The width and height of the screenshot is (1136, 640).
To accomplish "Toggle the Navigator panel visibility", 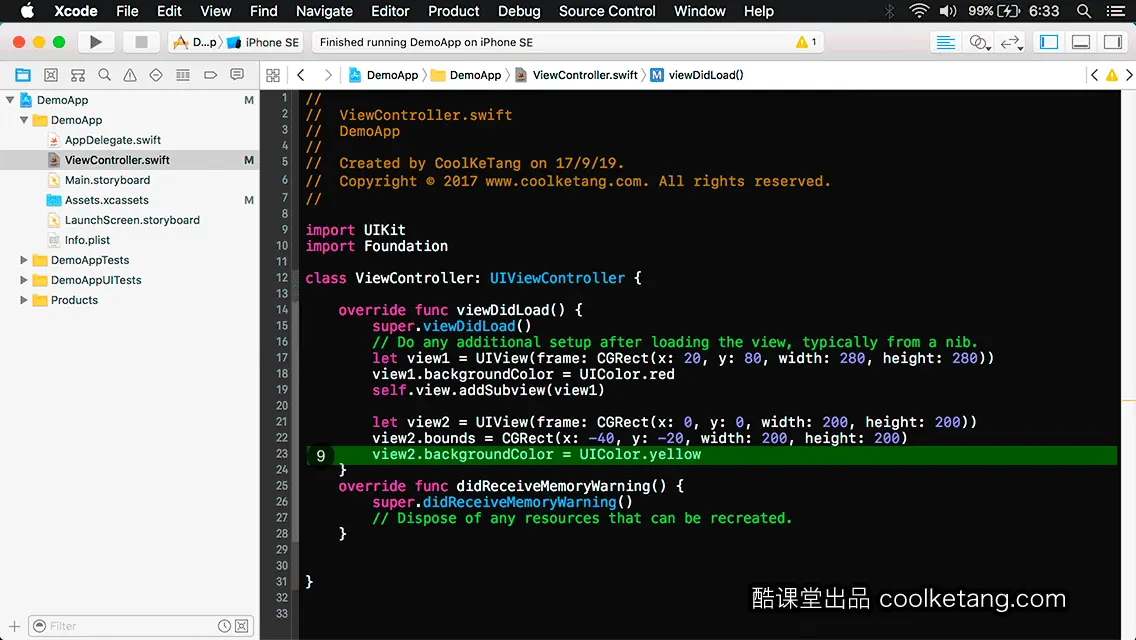I will (x=1049, y=42).
